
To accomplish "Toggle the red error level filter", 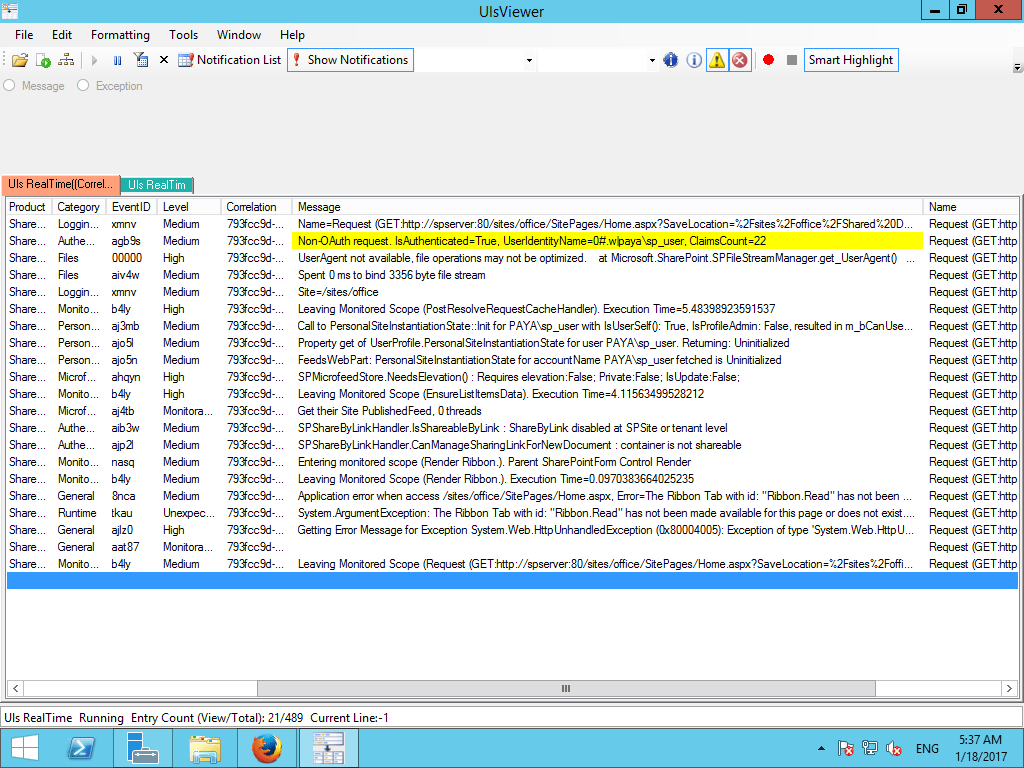I will pyautogui.click(x=740, y=60).
